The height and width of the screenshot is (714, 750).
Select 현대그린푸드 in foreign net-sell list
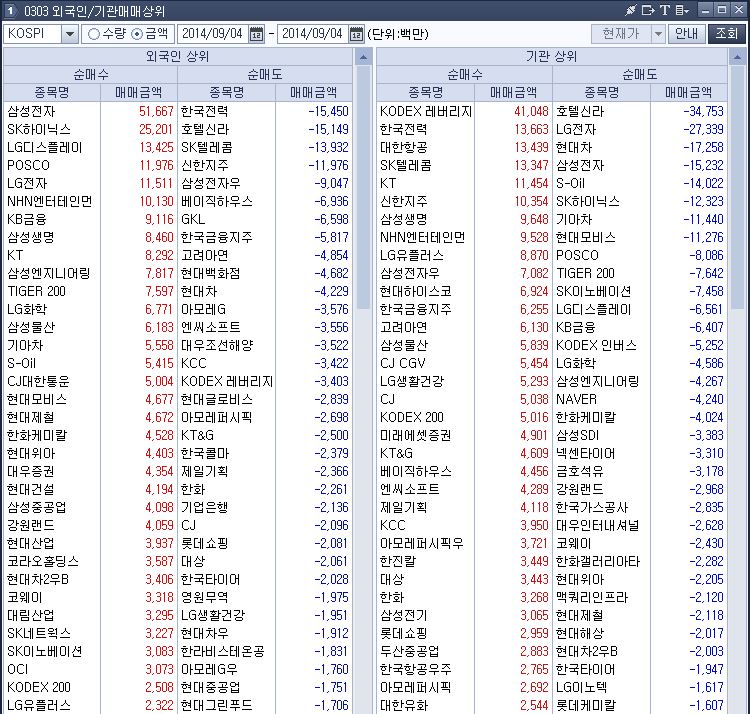point(217,705)
